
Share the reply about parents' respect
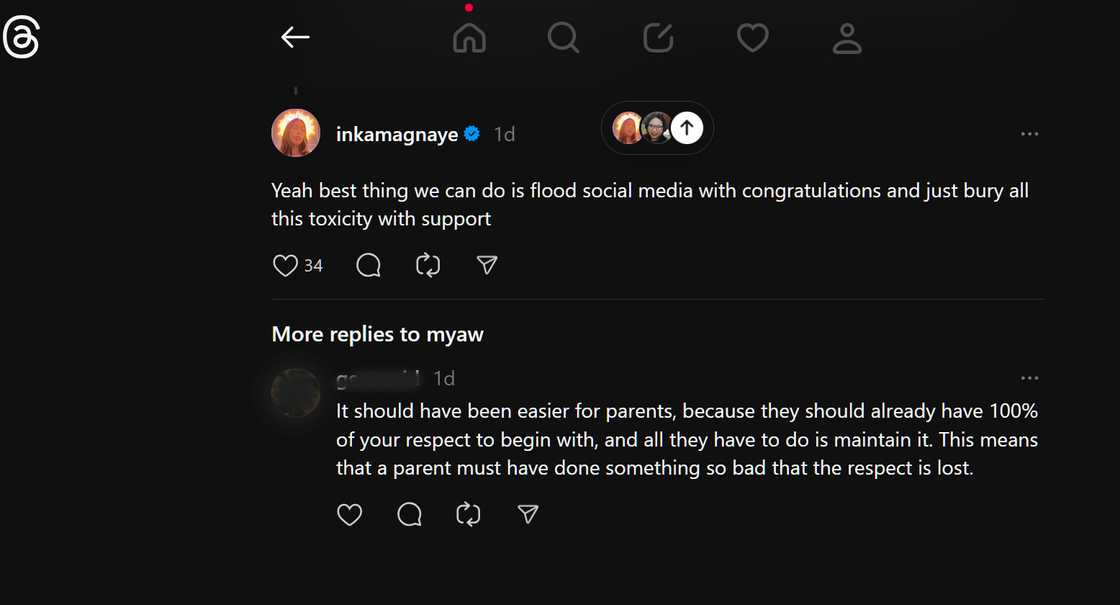(x=528, y=514)
